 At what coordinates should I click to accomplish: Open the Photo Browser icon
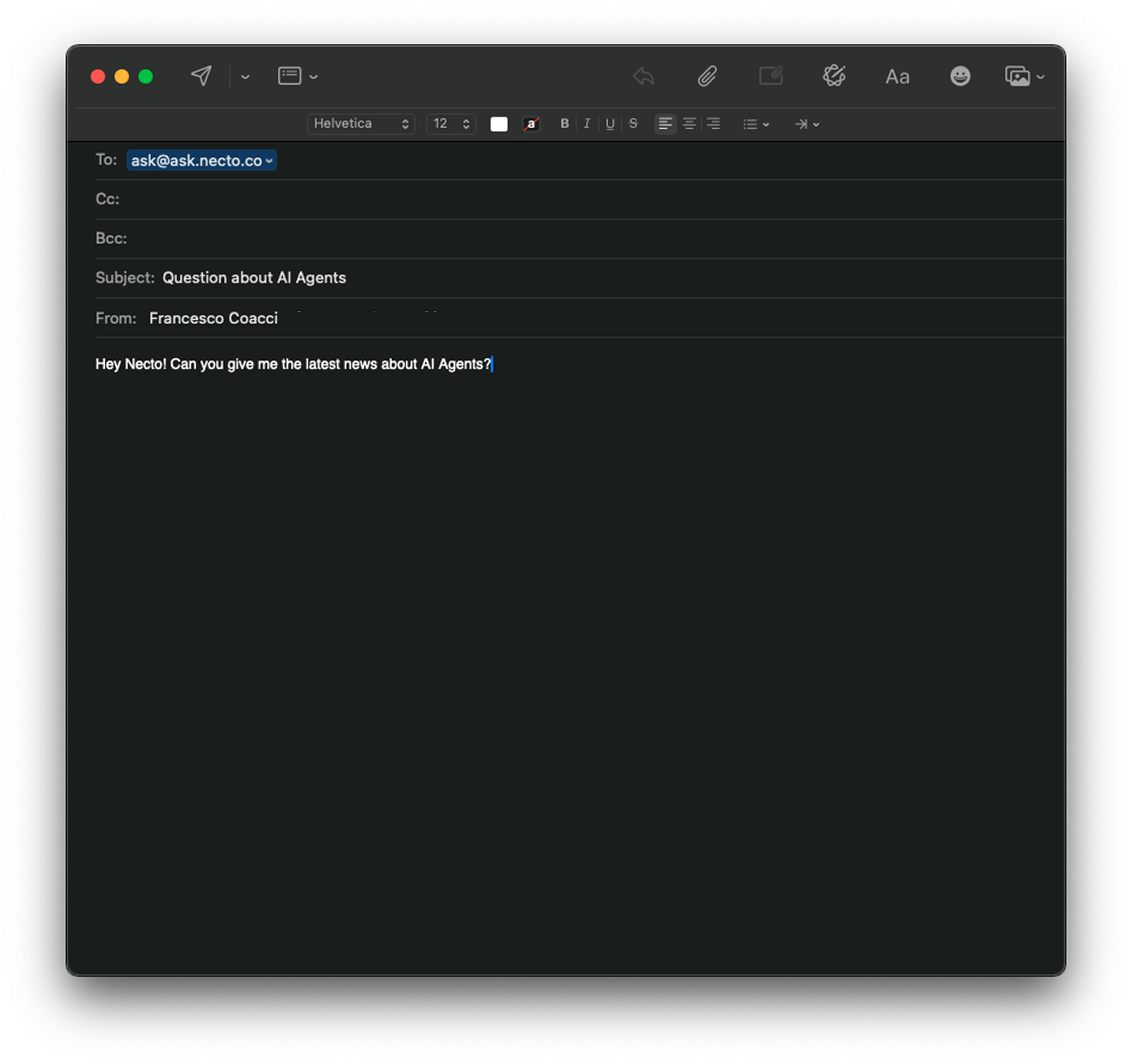pyautogui.click(x=1018, y=76)
